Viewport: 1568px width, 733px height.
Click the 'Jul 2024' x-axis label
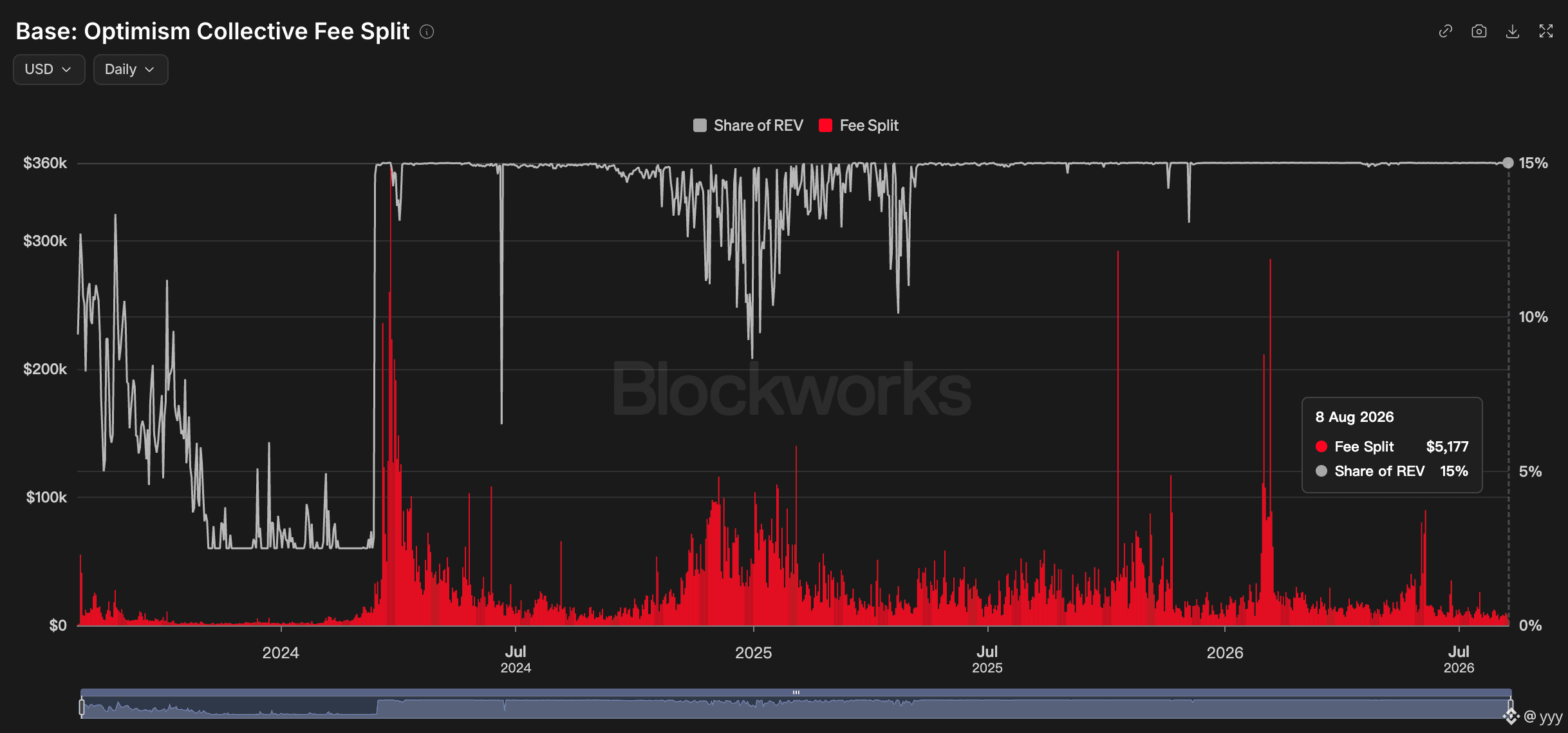516,660
